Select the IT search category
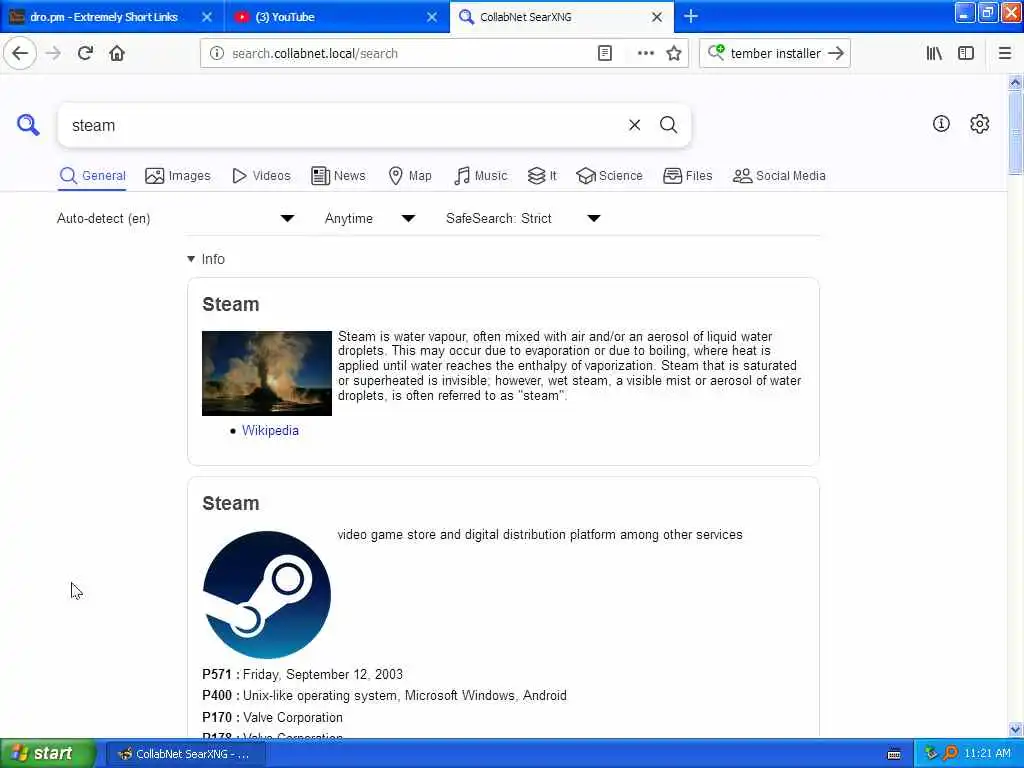 [x=542, y=176]
